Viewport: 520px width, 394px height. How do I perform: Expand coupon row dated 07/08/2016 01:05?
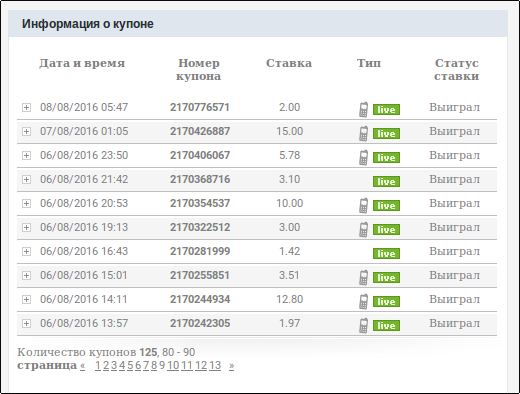tap(26, 131)
